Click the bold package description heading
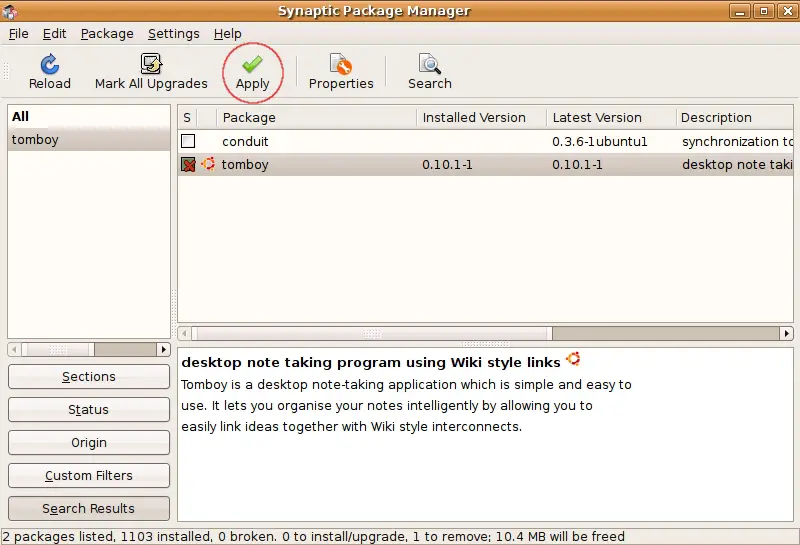 371,362
